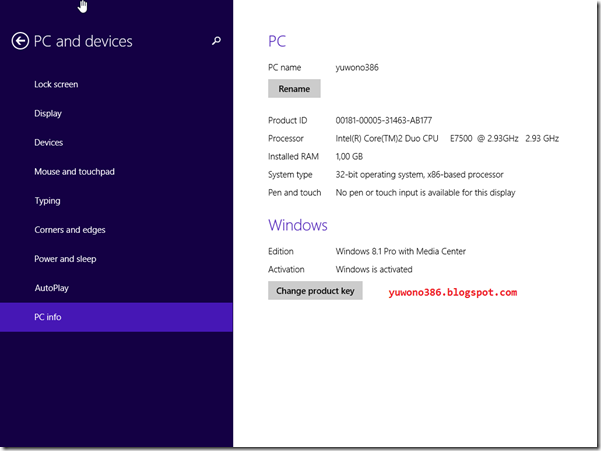This screenshot has width=601, height=451.
Task: Click Change product key button
Action: [315, 291]
